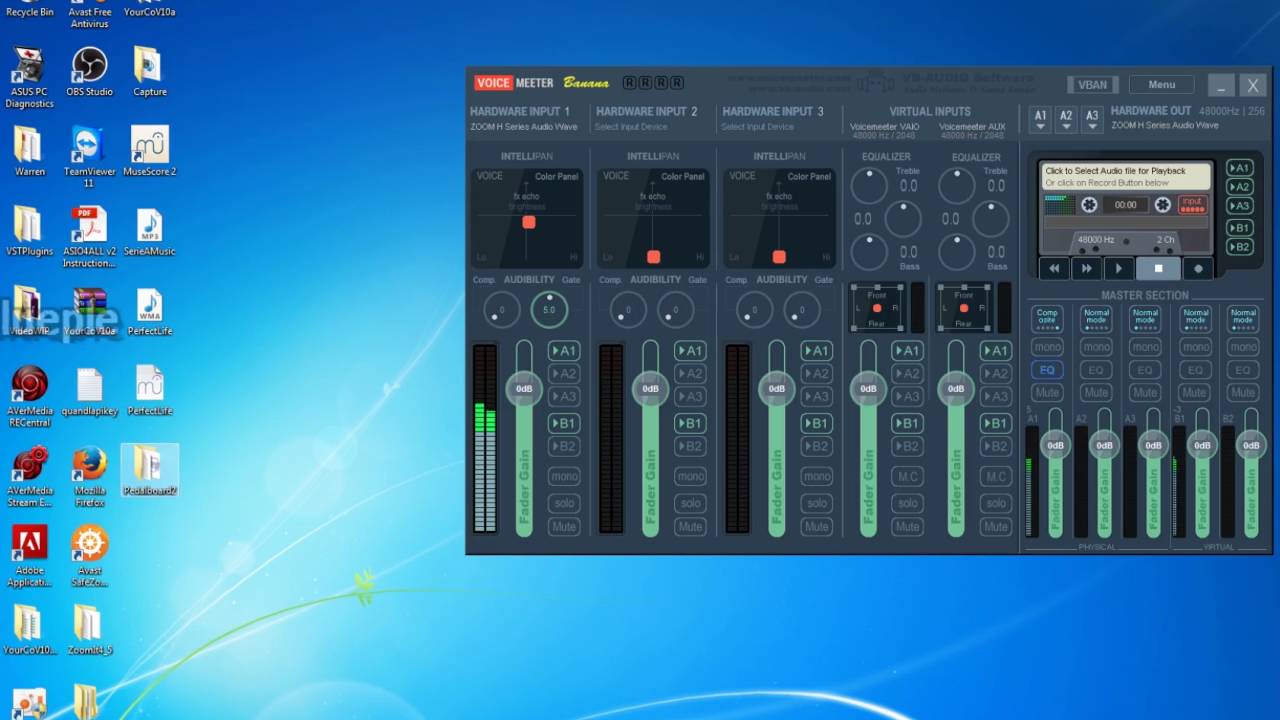Open Mozilla Firefox desktop shortcut

[89, 477]
